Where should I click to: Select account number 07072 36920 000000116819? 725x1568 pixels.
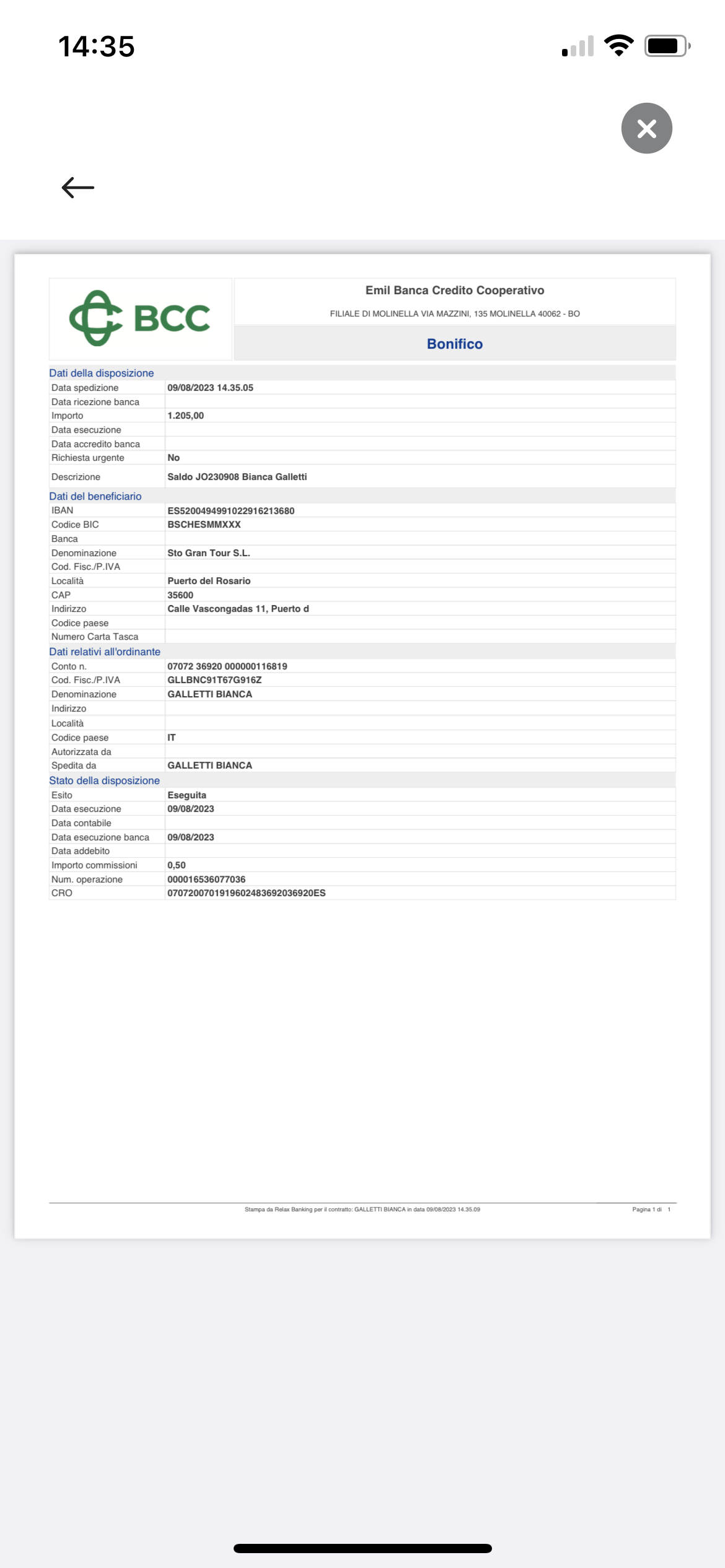(x=227, y=666)
